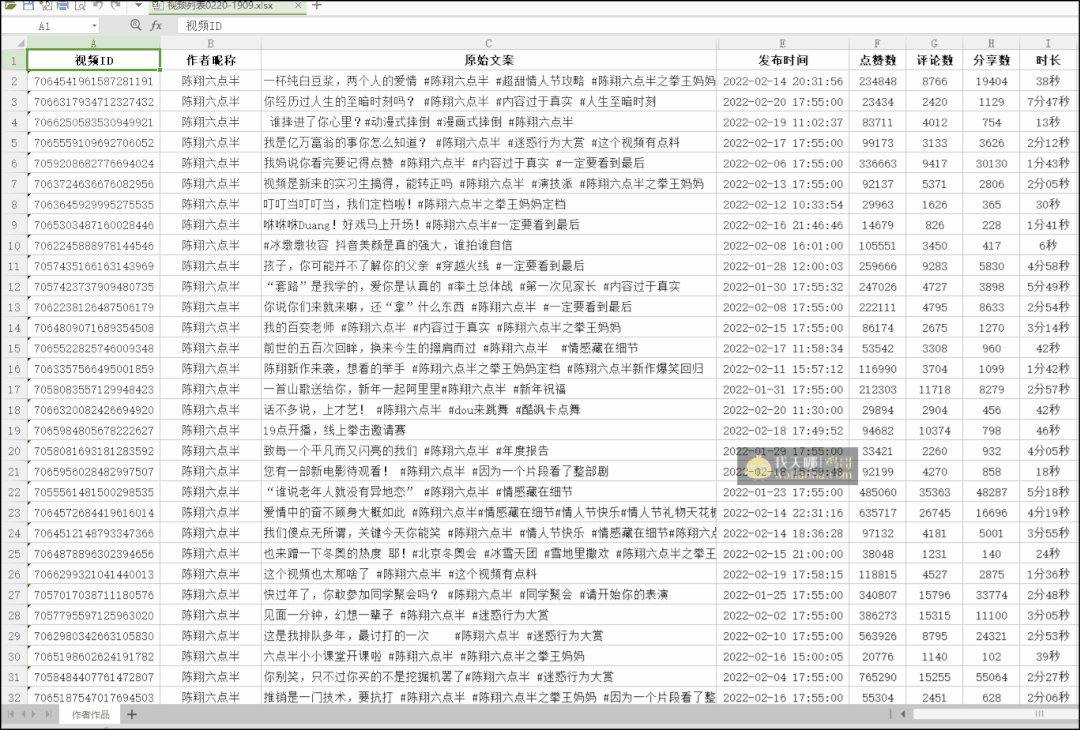The width and height of the screenshot is (1080, 730).
Task: Expand the quick access toolbar customize dropdown
Action: click(x=136, y=5)
